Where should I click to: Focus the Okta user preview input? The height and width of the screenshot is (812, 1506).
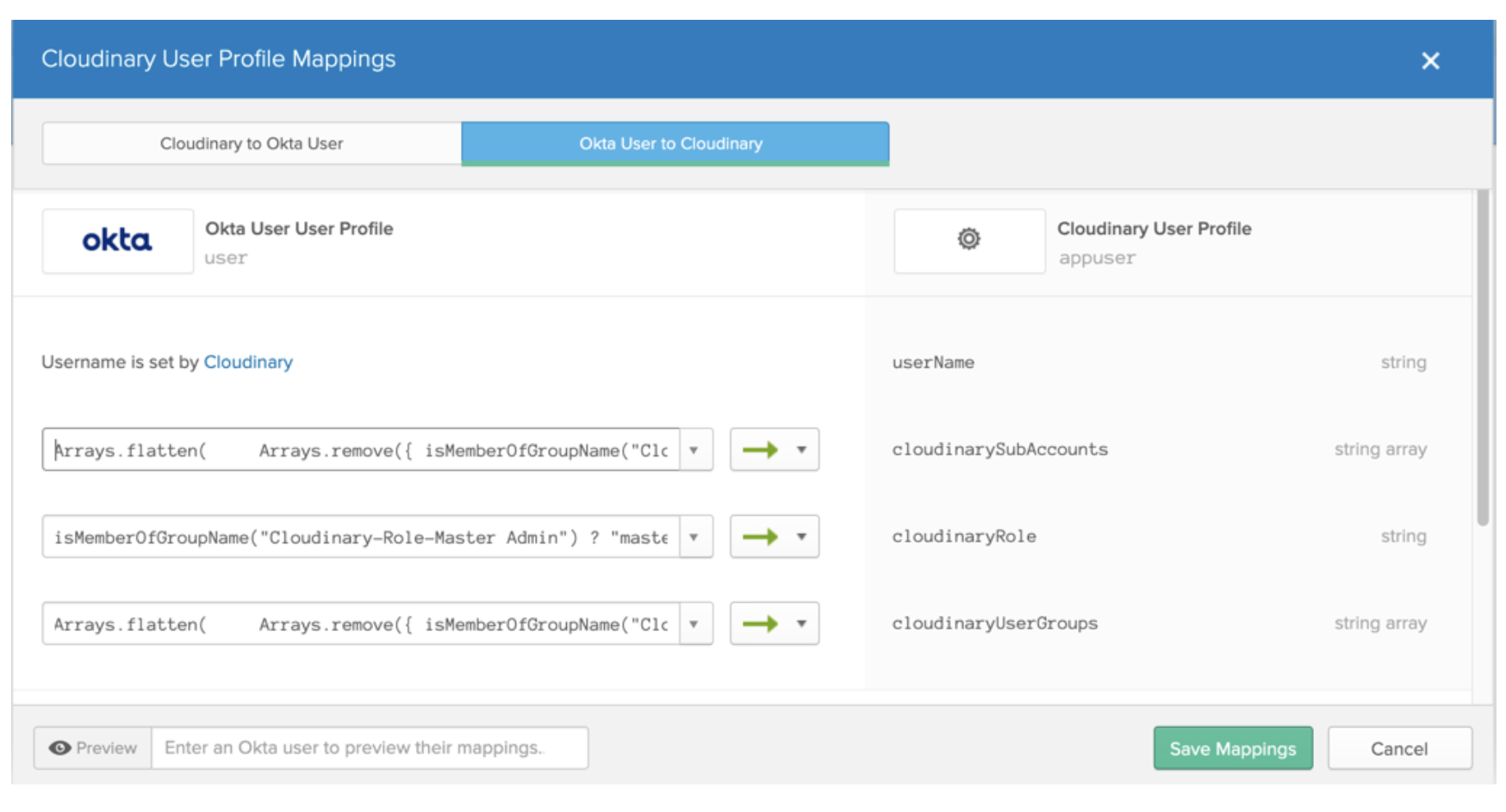click(370, 748)
